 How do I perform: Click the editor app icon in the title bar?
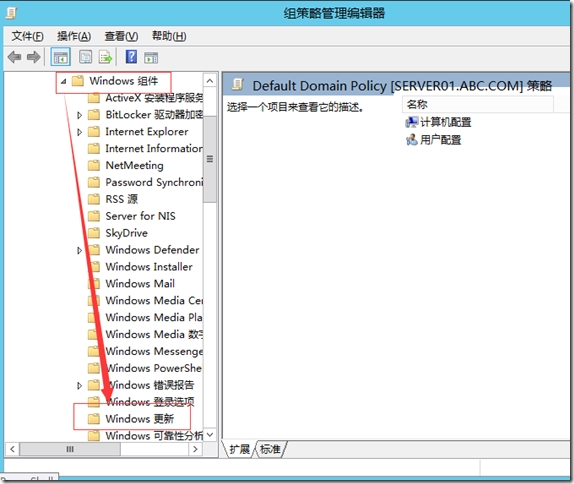pyautogui.click(x=12, y=13)
